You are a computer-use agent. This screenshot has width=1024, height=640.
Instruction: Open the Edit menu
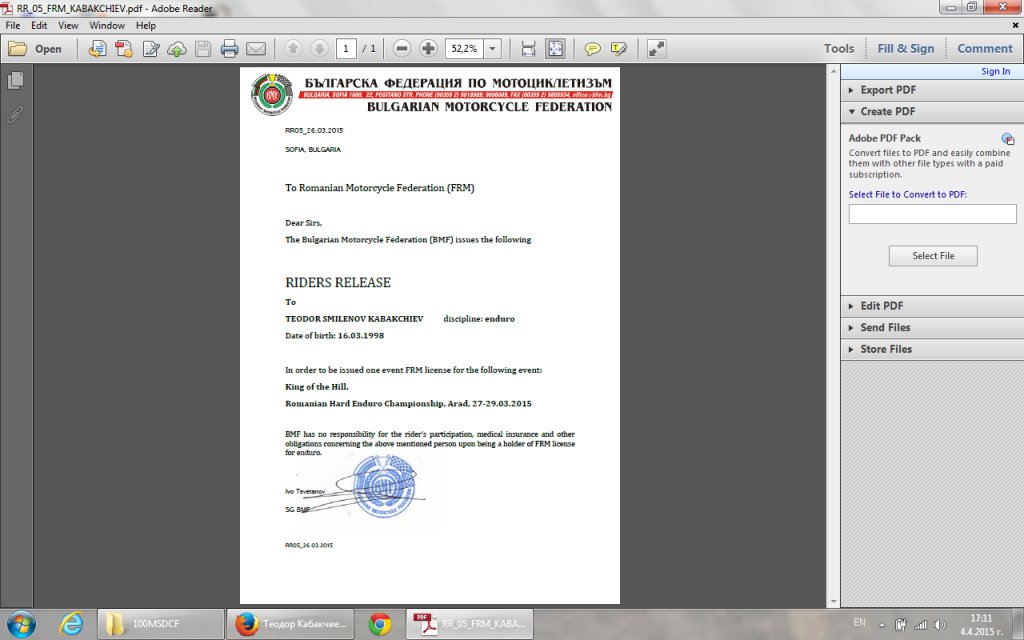[x=39, y=25]
